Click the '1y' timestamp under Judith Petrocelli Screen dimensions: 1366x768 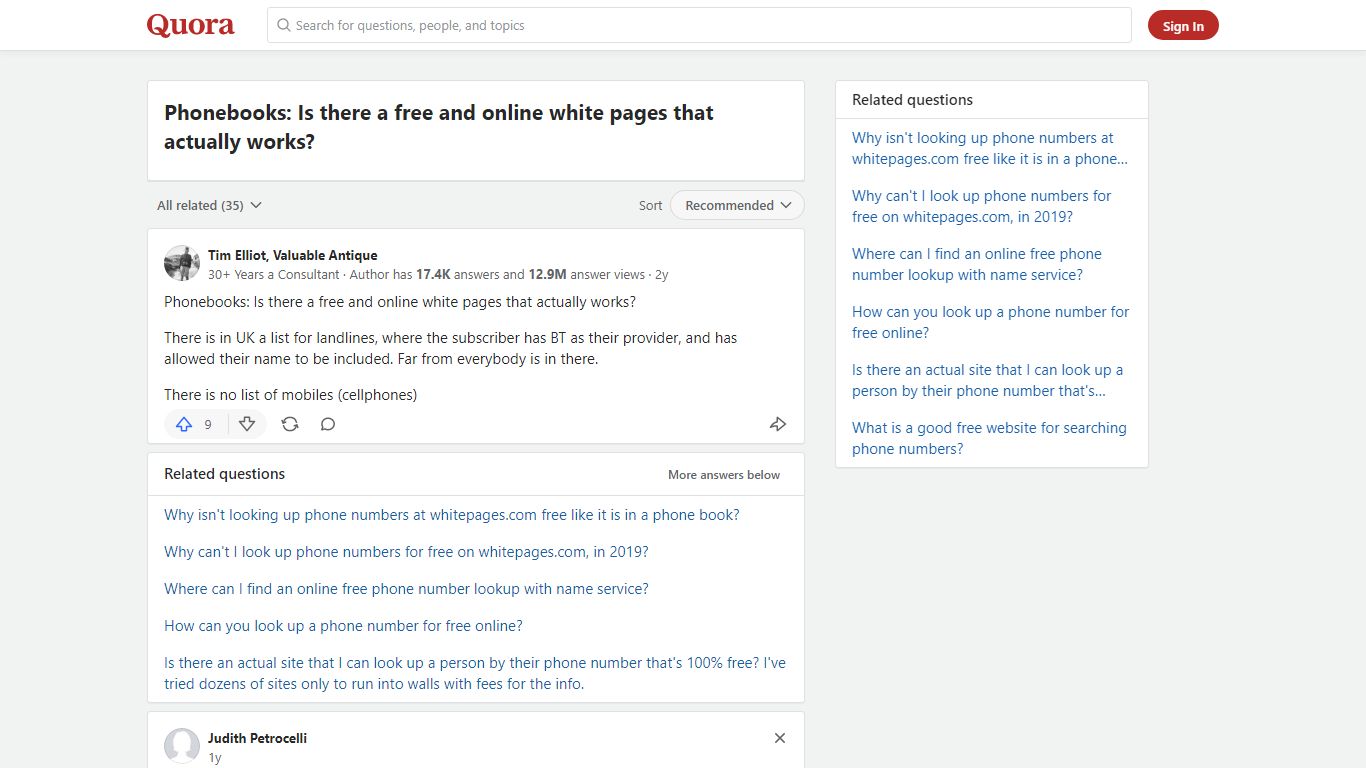coord(215,758)
